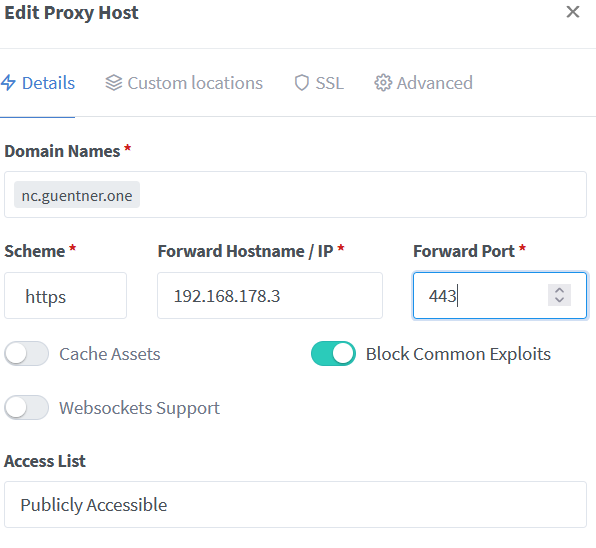Click the Forward Hostname / IP field
Screen dimensions: 596x548
pos(270,296)
